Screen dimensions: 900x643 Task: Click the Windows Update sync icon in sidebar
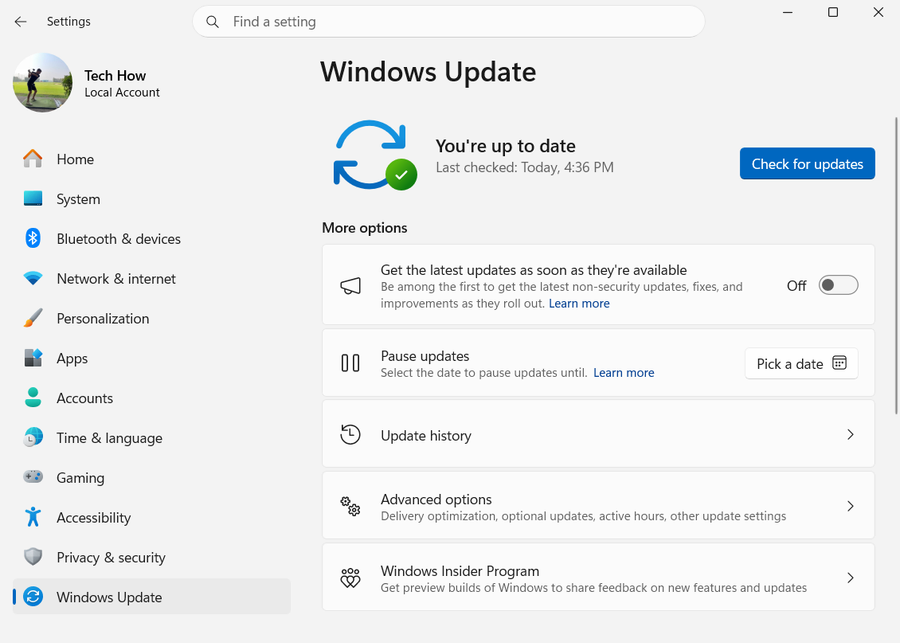[x=33, y=596]
